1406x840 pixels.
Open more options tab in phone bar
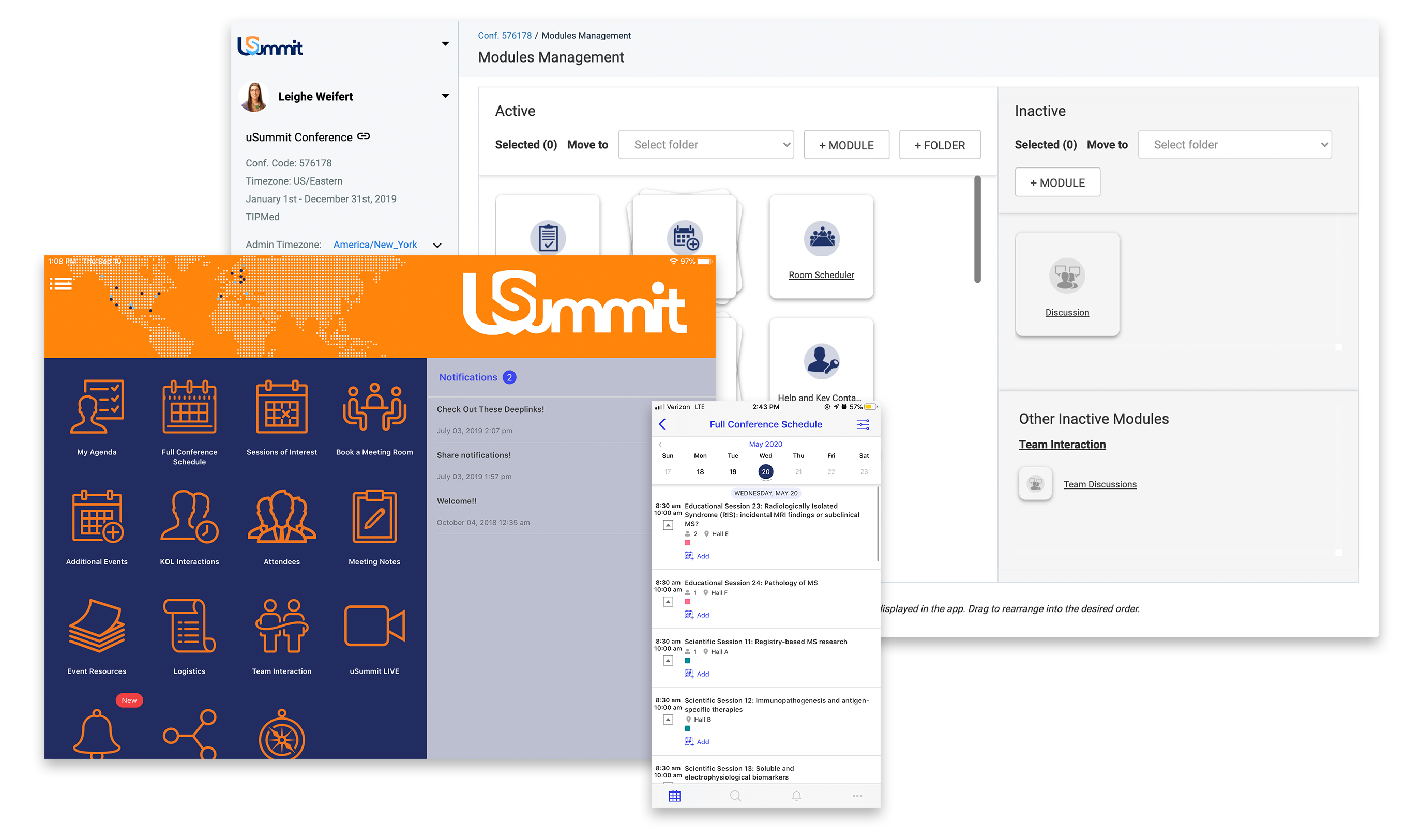click(857, 796)
